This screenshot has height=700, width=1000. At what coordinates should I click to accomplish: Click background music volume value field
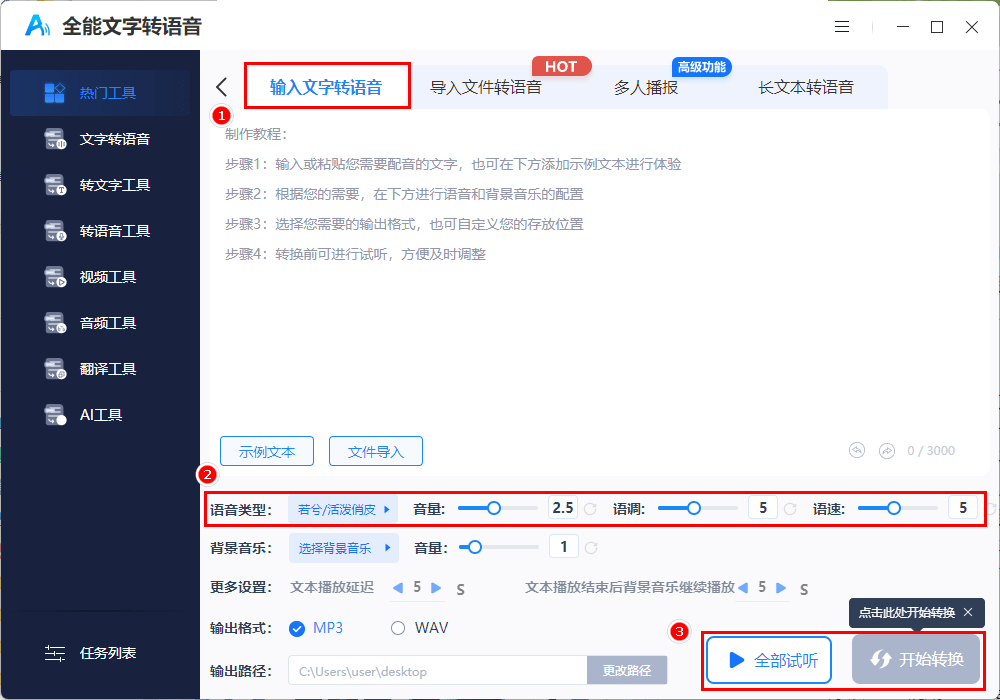(x=564, y=547)
